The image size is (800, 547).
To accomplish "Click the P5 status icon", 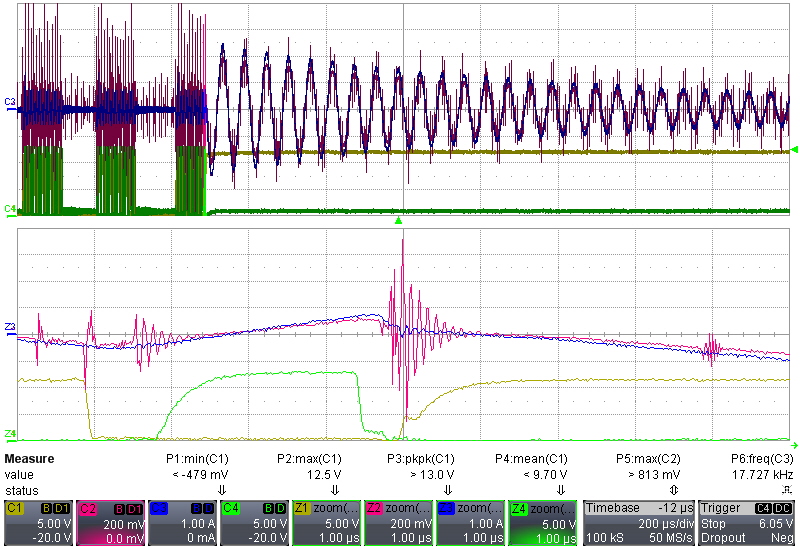I will click(x=673, y=490).
